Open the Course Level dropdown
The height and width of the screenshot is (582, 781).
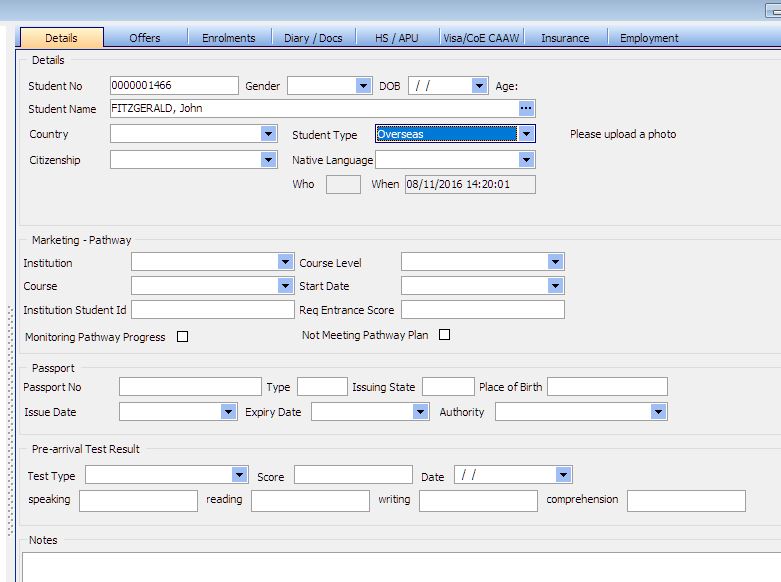click(555, 262)
